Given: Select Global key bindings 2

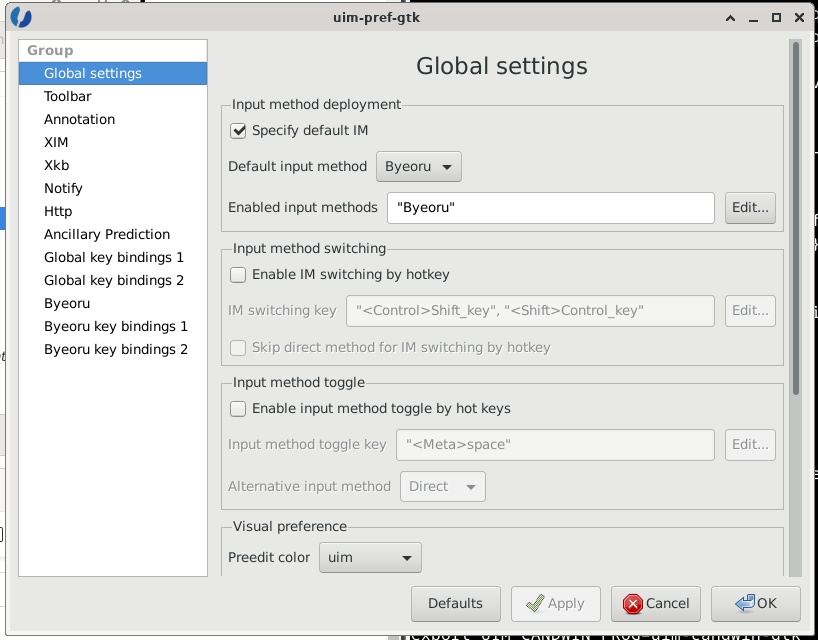Looking at the screenshot, I should click(113, 280).
